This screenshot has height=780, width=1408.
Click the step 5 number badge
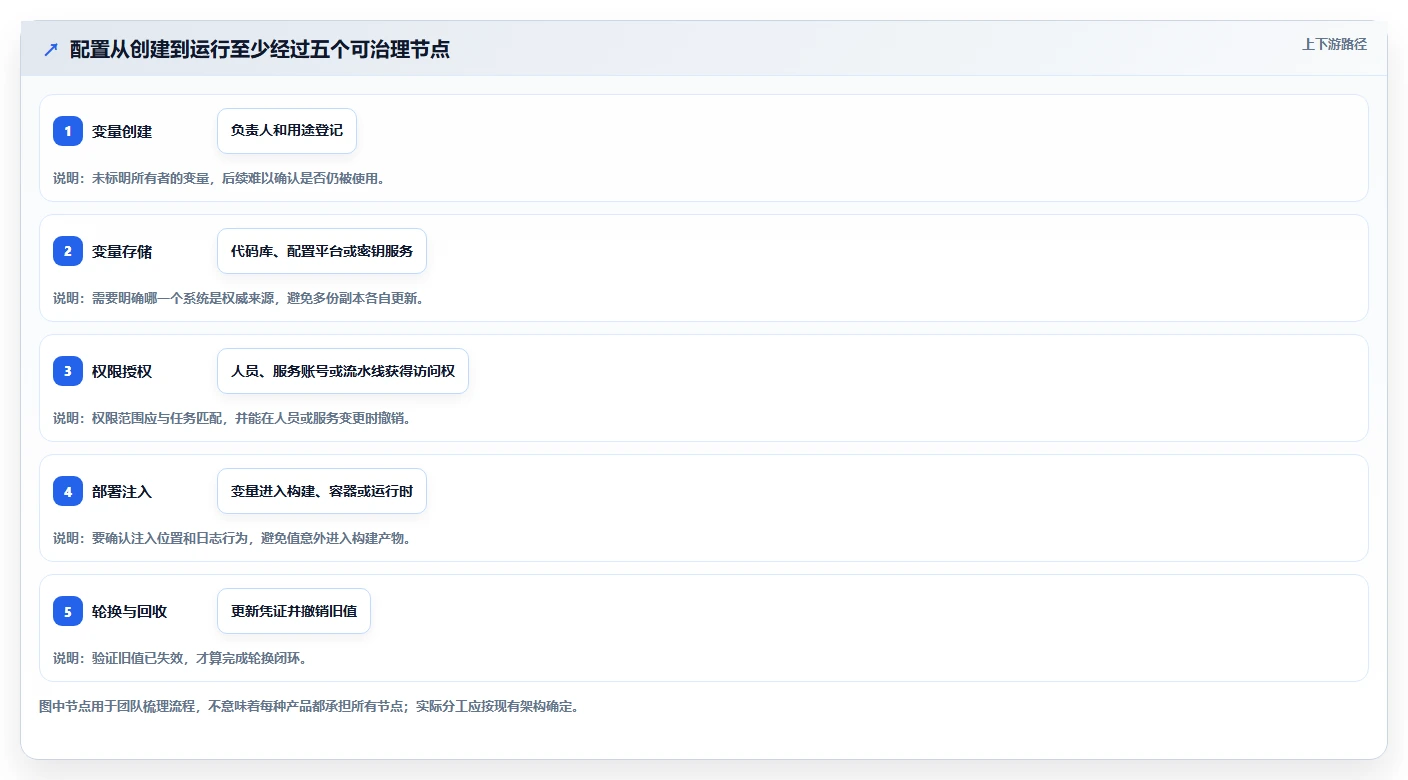pyautogui.click(x=68, y=611)
